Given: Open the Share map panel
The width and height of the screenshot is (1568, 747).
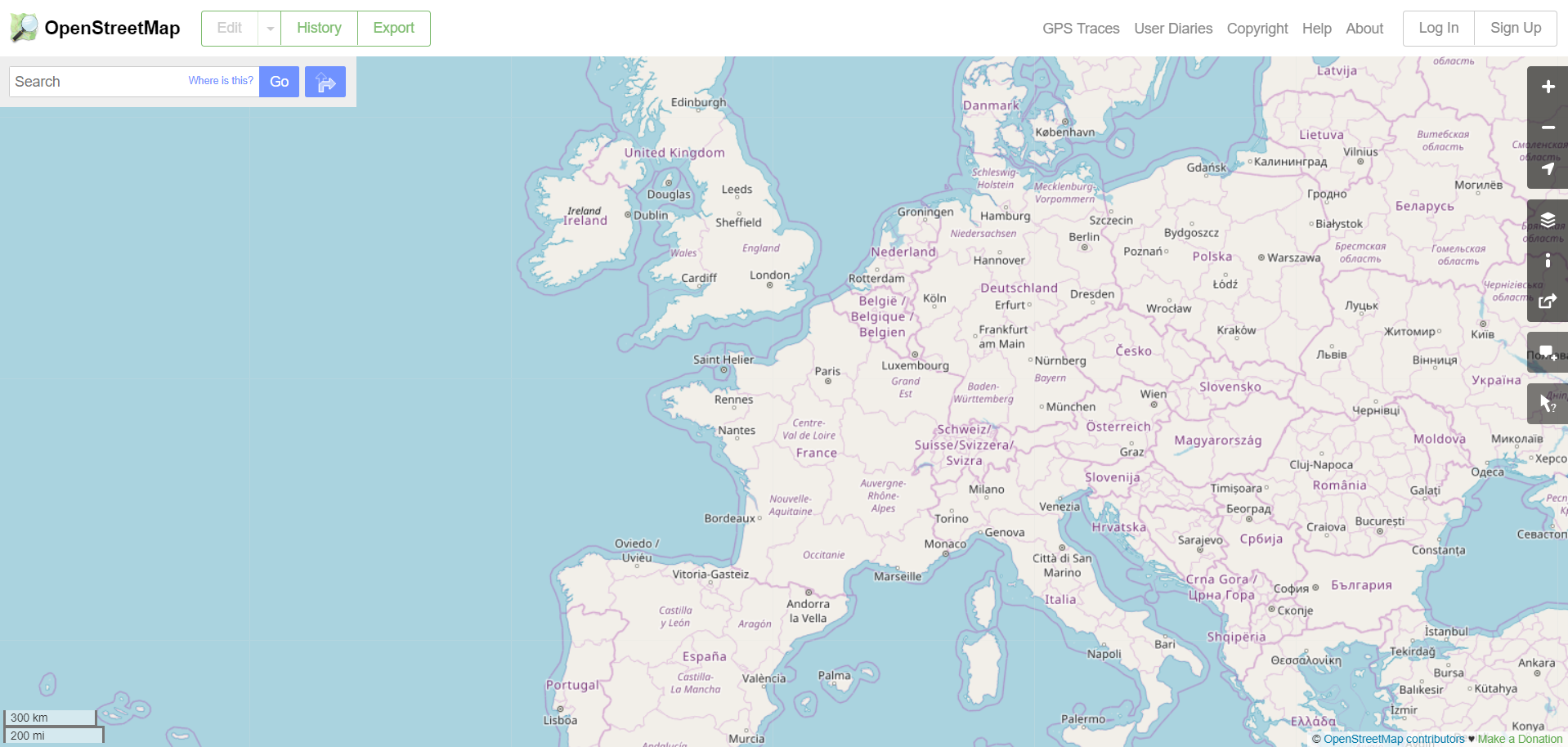Looking at the screenshot, I should [1548, 302].
